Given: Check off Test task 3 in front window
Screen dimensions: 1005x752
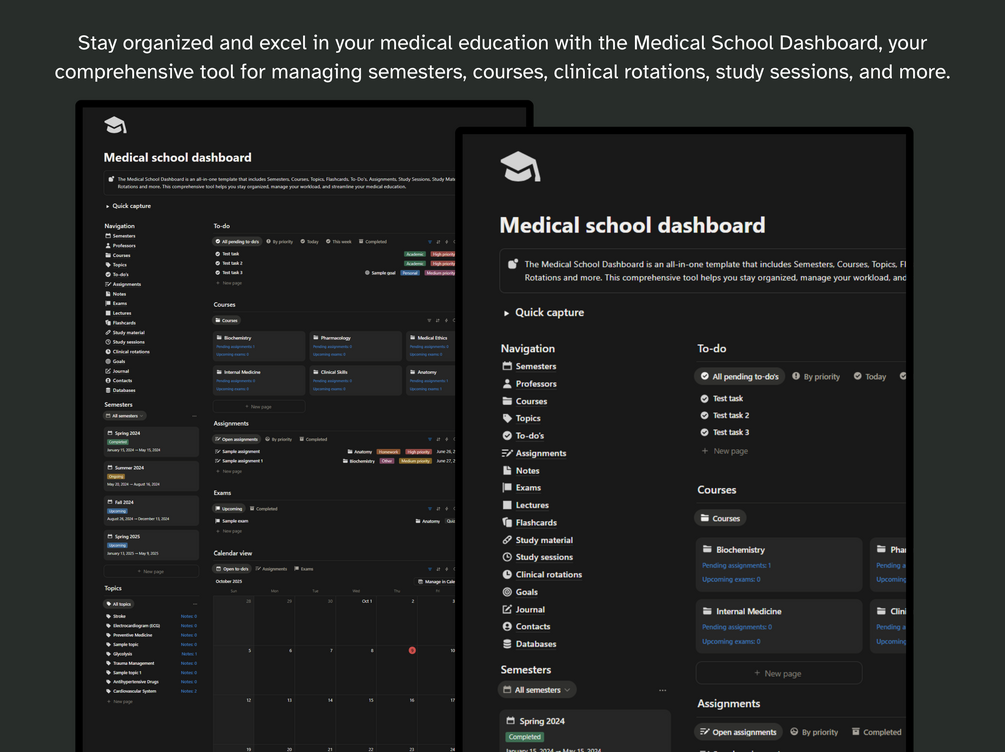Looking at the screenshot, I should pyautogui.click(x=704, y=432).
